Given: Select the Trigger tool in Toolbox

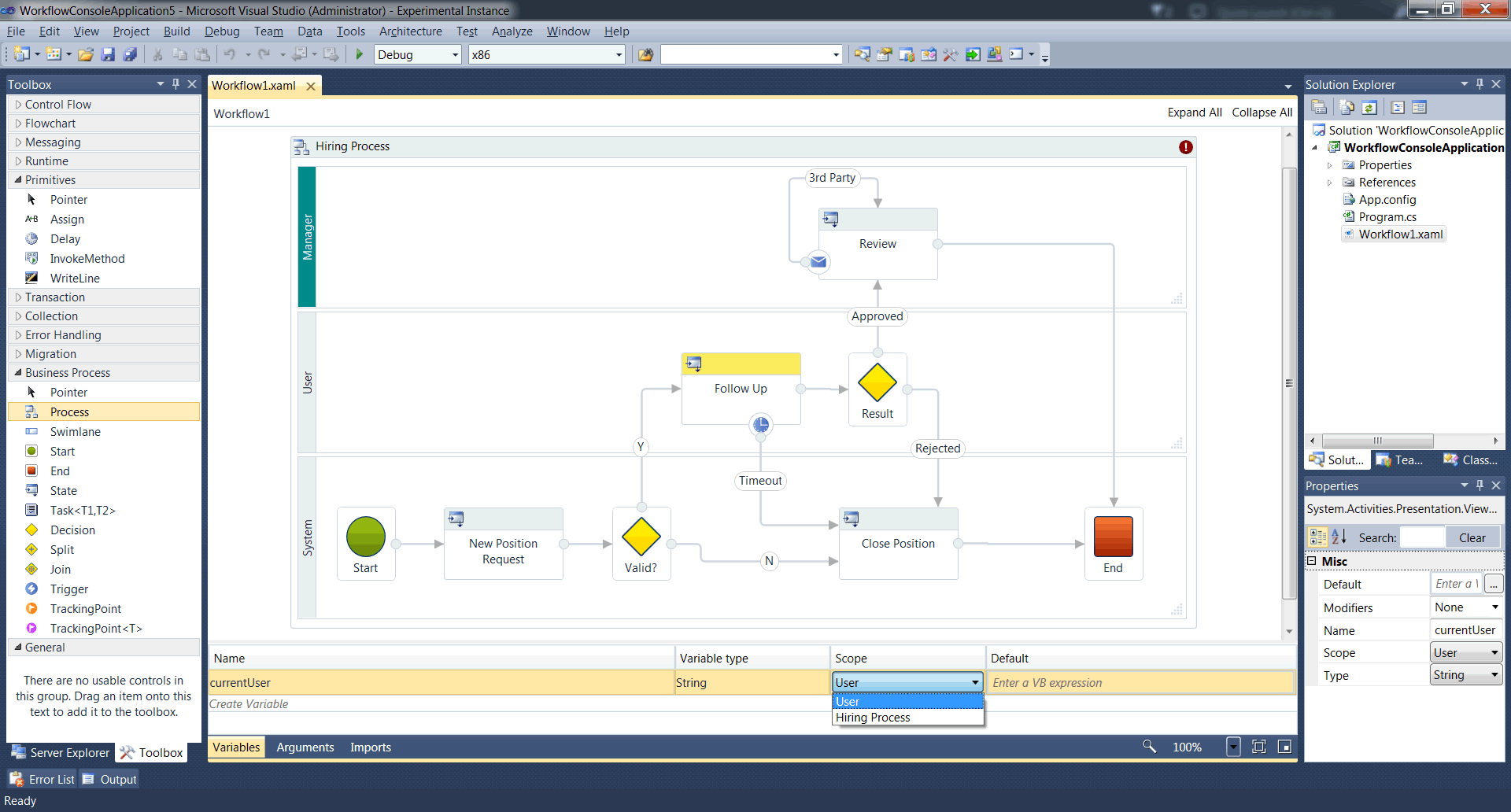Looking at the screenshot, I should point(104,589).
